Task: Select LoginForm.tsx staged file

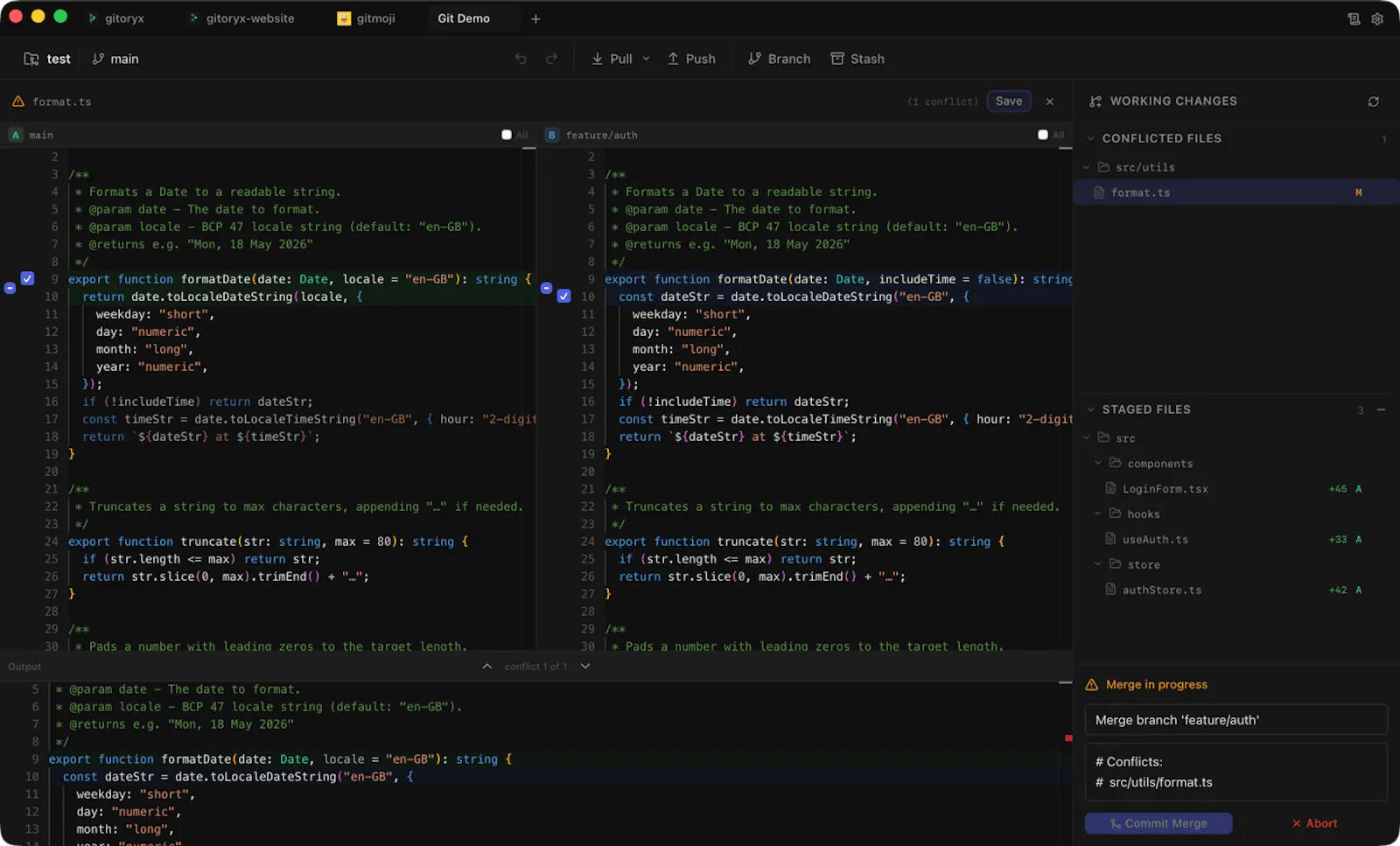Action: click(x=1236, y=488)
